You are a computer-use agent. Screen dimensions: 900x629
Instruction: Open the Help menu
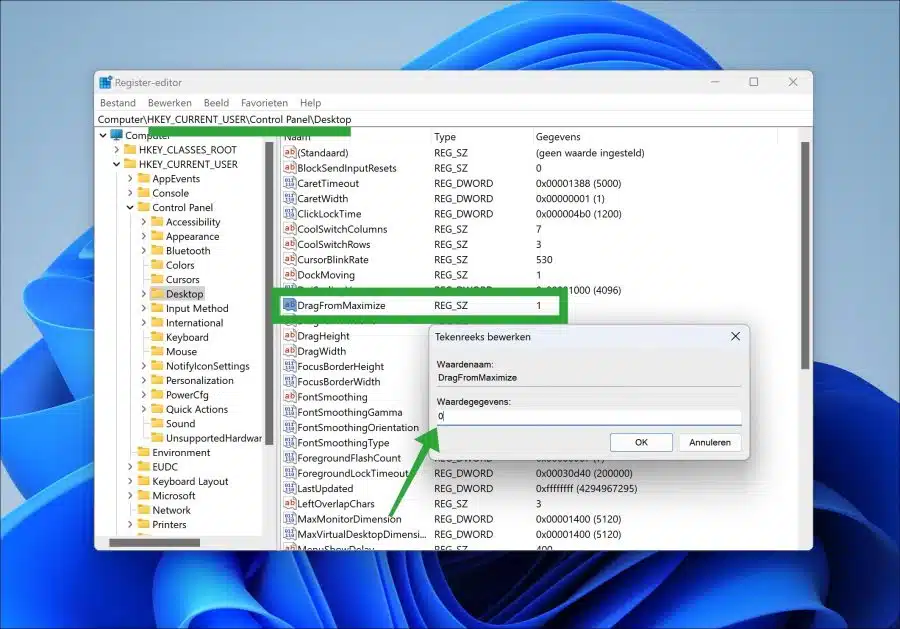tap(310, 103)
